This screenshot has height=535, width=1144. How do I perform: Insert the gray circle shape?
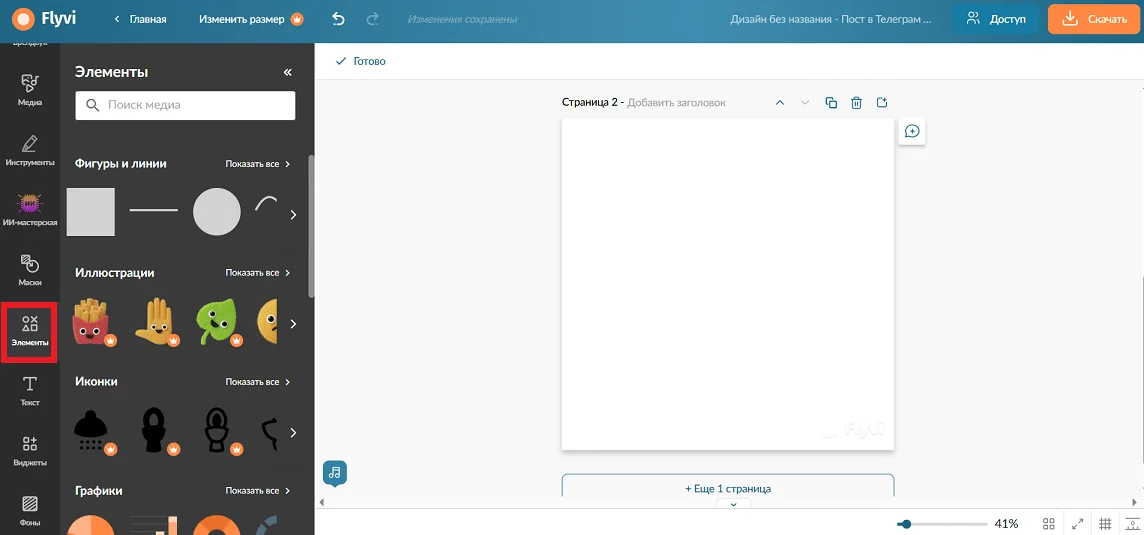pyautogui.click(x=217, y=212)
